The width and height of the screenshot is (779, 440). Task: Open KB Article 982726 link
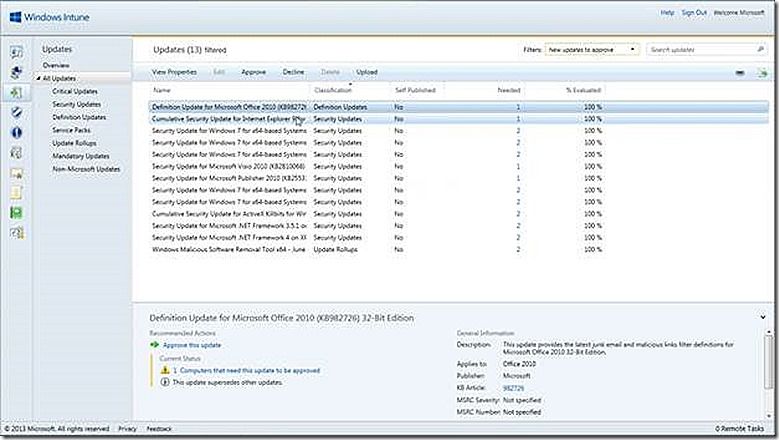click(513, 388)
